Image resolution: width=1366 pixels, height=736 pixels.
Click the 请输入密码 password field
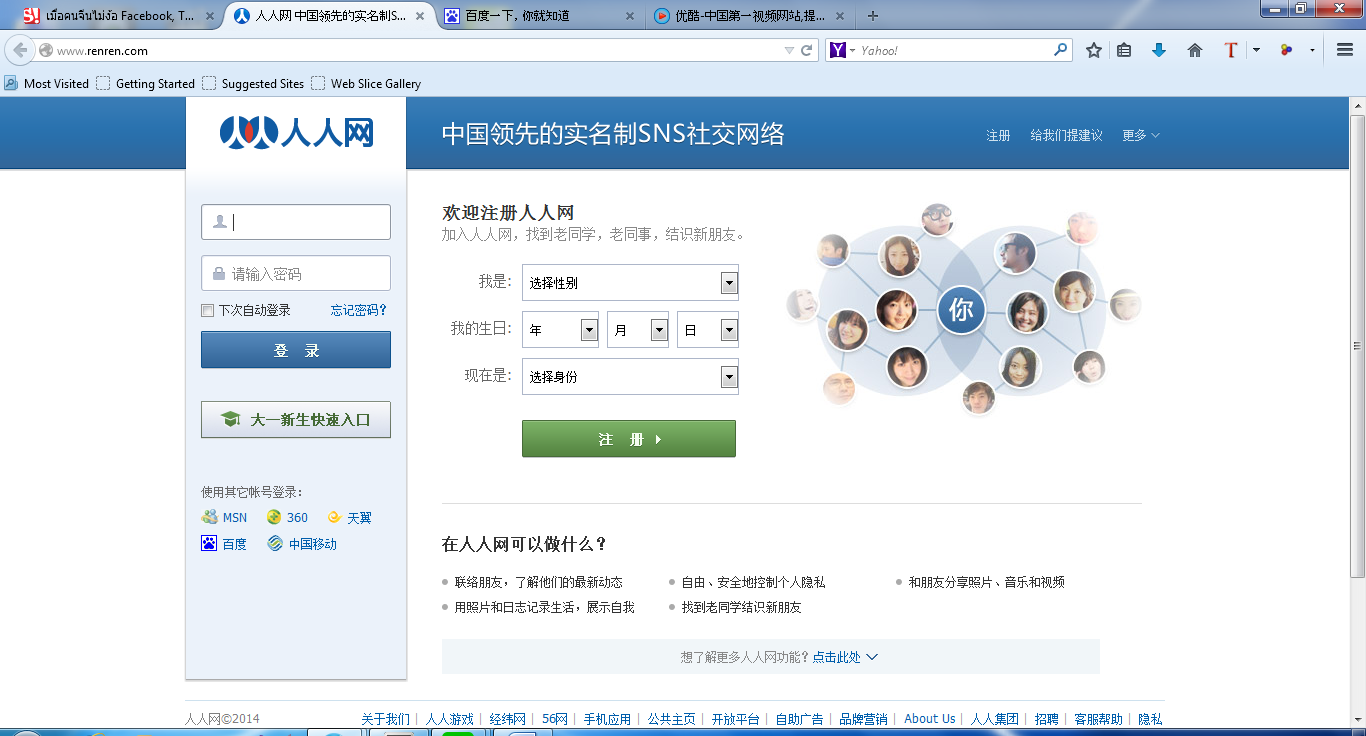coord(296,273)
